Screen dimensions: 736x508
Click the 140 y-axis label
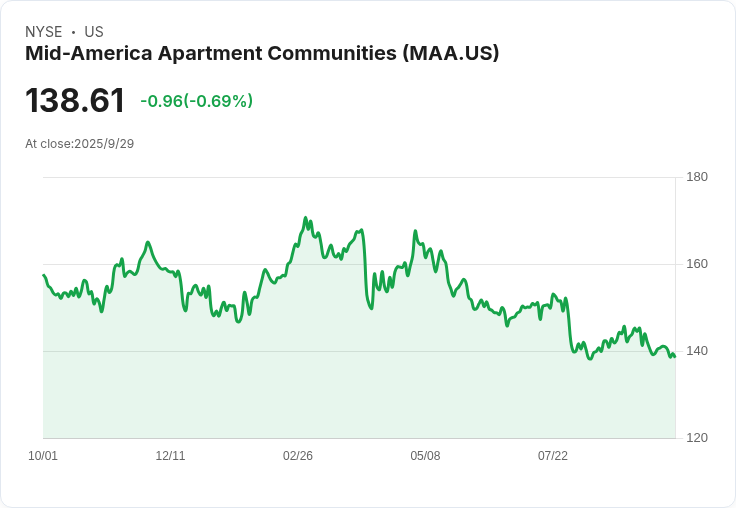697,351
